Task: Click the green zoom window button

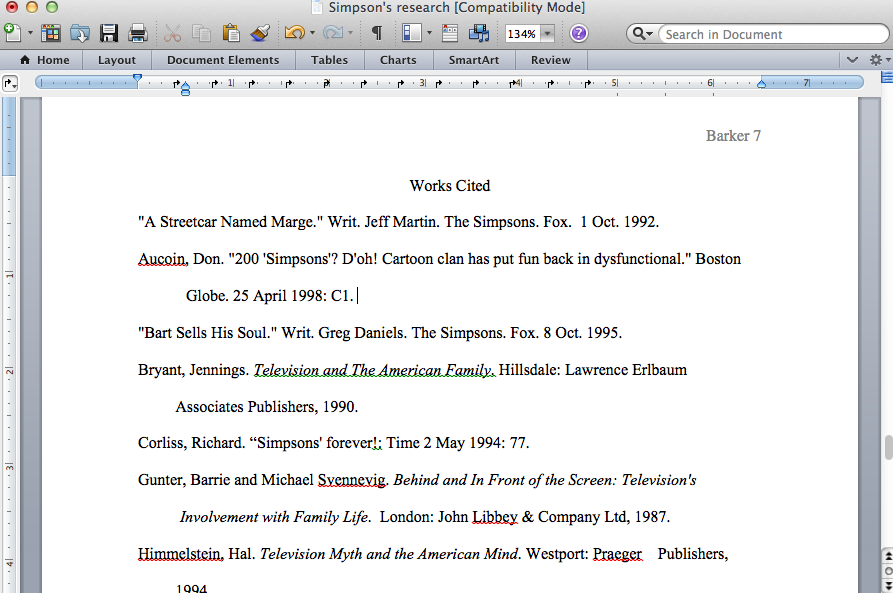Action: tap(52, 7)
